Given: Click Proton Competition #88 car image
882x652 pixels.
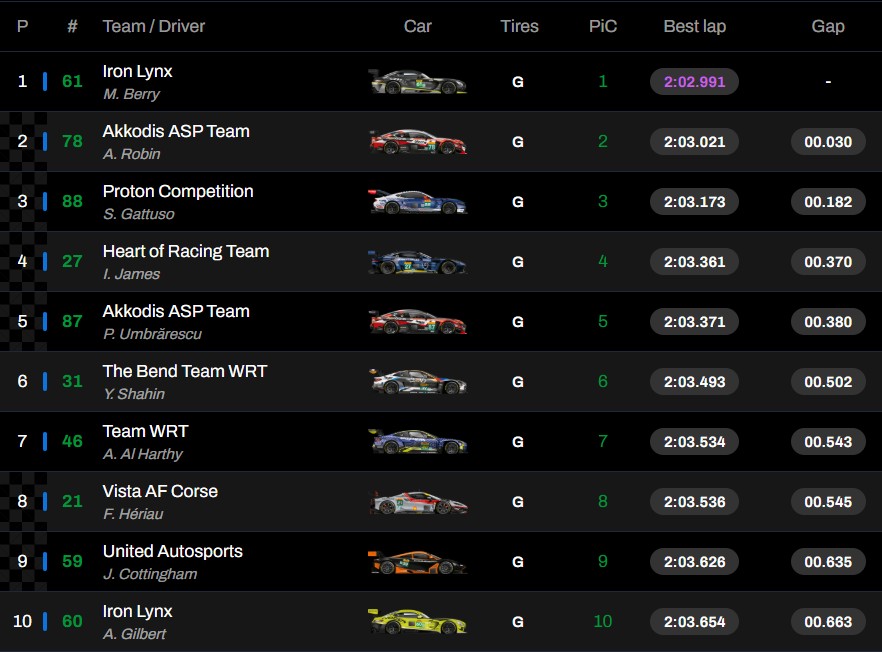Looking at the screenshot, I should pyautogui.click(x=417, y=202).
